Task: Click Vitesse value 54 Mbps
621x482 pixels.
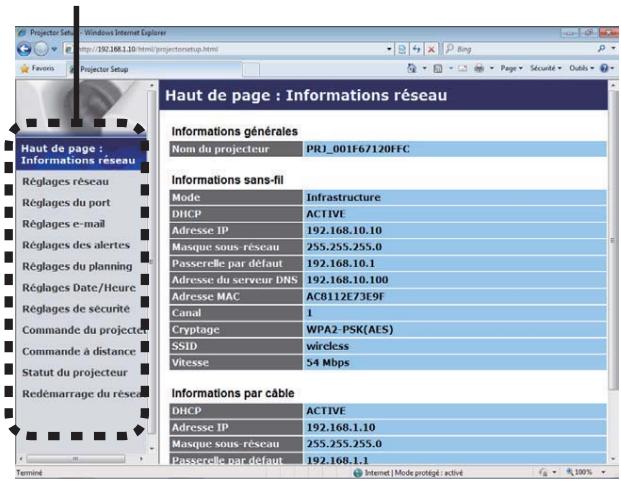Action: 328,363
